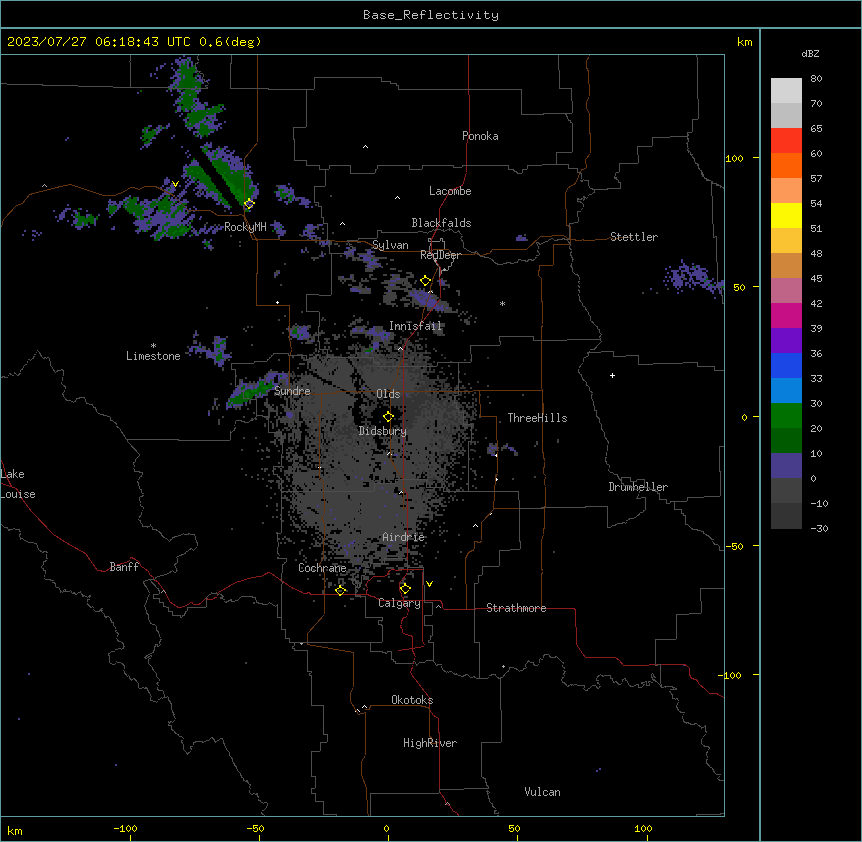Click the Innisfail label
Viewport: 862px width, 842px height.
pyautogui.click(x=416, y=326)
